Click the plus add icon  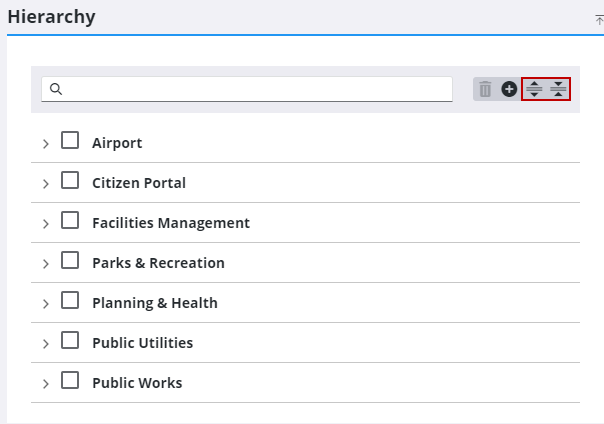[509, 89]
